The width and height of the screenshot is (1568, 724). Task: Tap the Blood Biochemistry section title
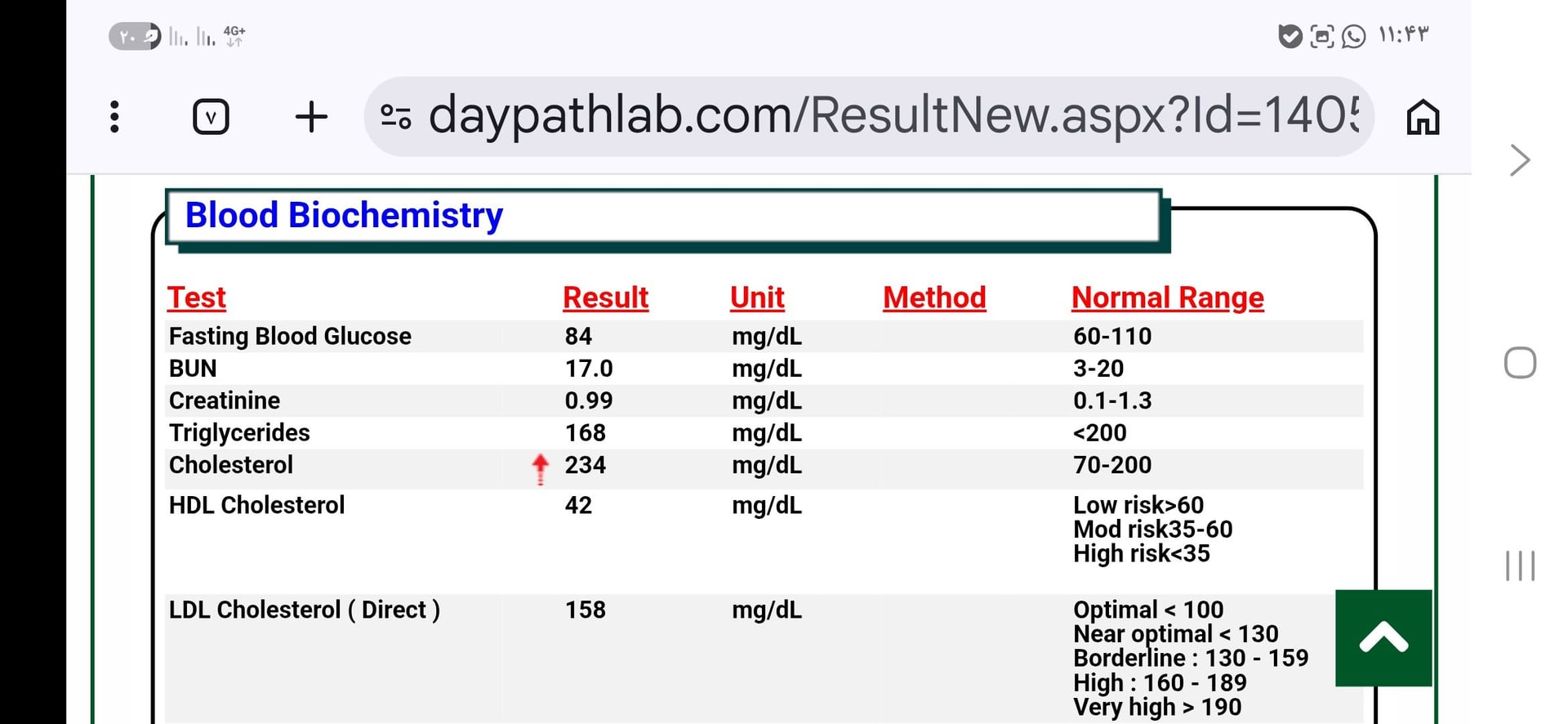point(344,216)
